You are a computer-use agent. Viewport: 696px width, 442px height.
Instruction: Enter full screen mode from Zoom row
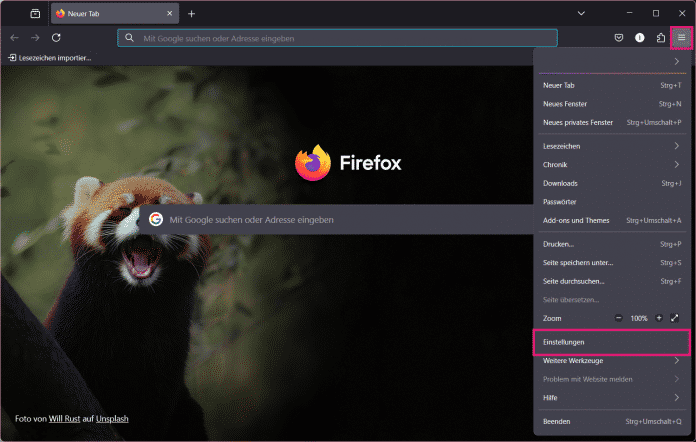tap(675, 317)
